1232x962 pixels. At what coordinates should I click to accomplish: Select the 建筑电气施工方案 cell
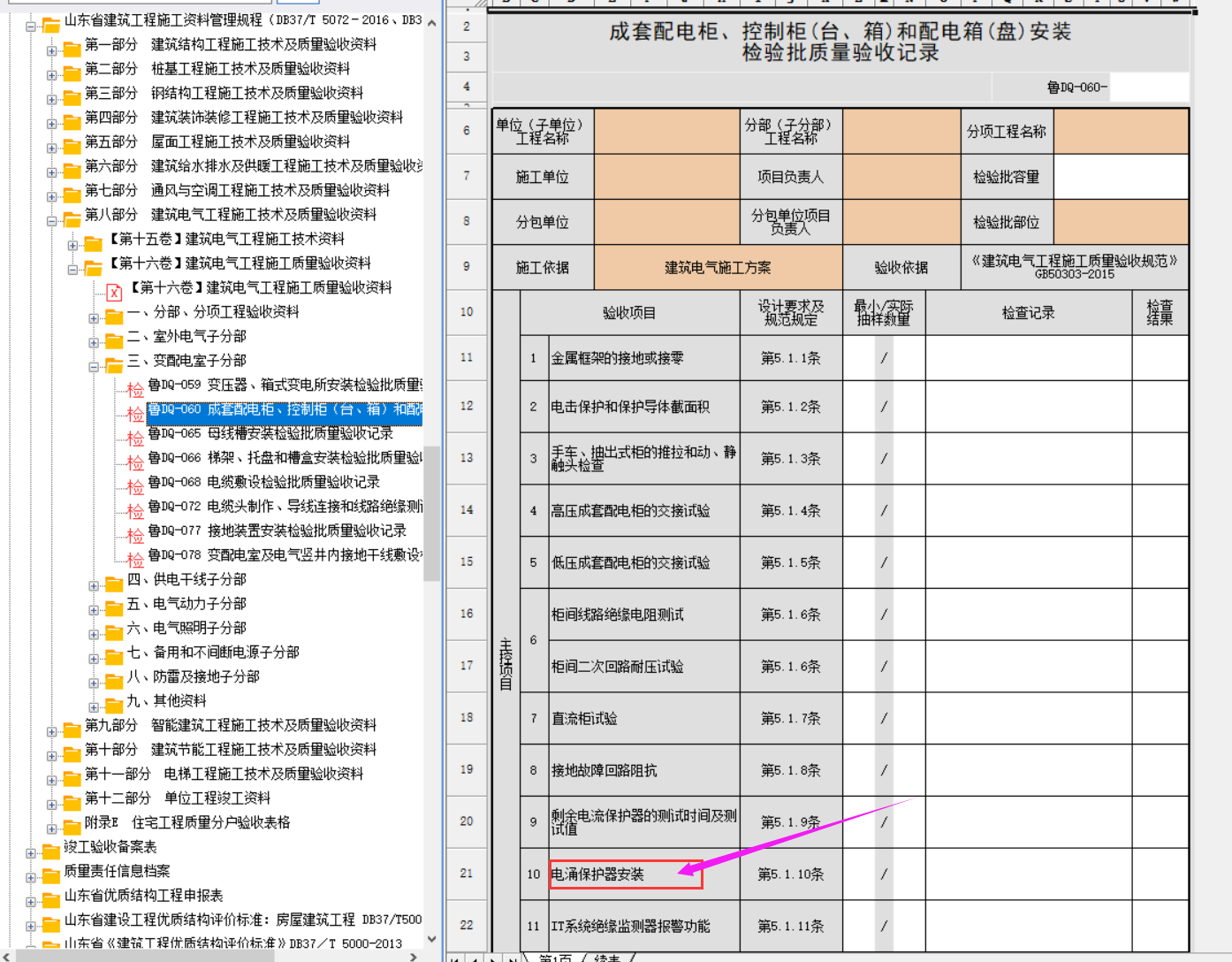(717, 267)
